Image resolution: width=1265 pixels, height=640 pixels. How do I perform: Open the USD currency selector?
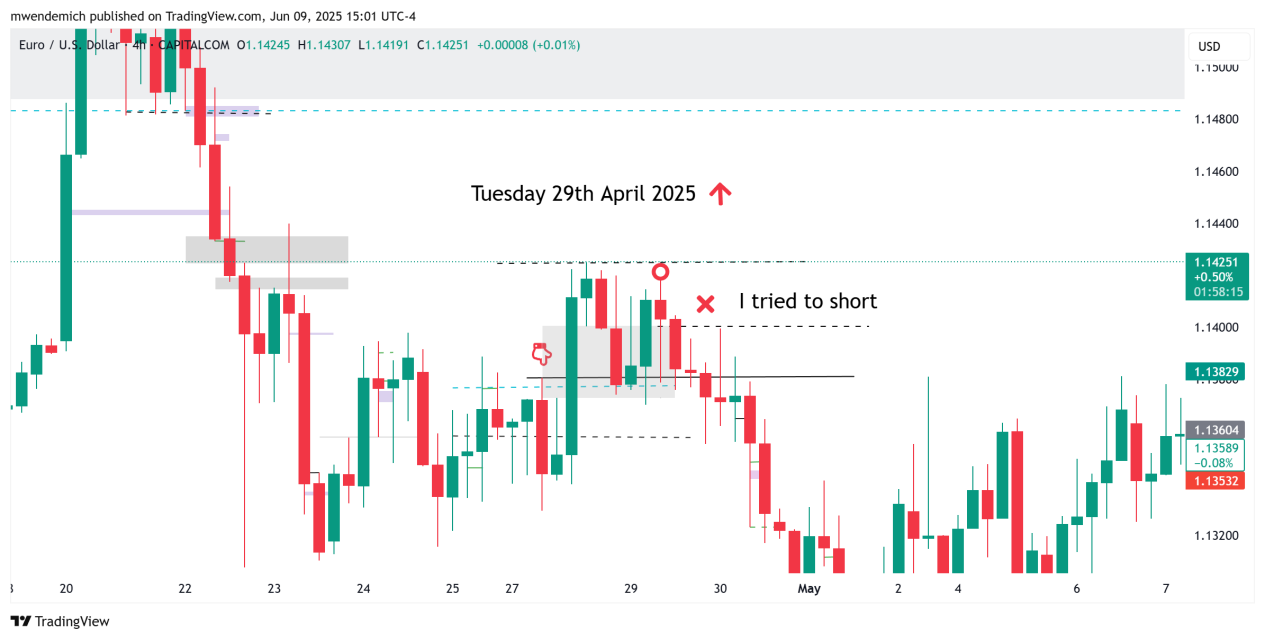1209,46
